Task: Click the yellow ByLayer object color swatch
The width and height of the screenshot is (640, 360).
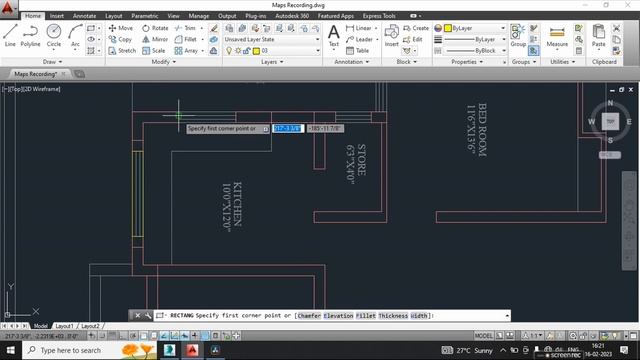Action: [x=448, y=28]
